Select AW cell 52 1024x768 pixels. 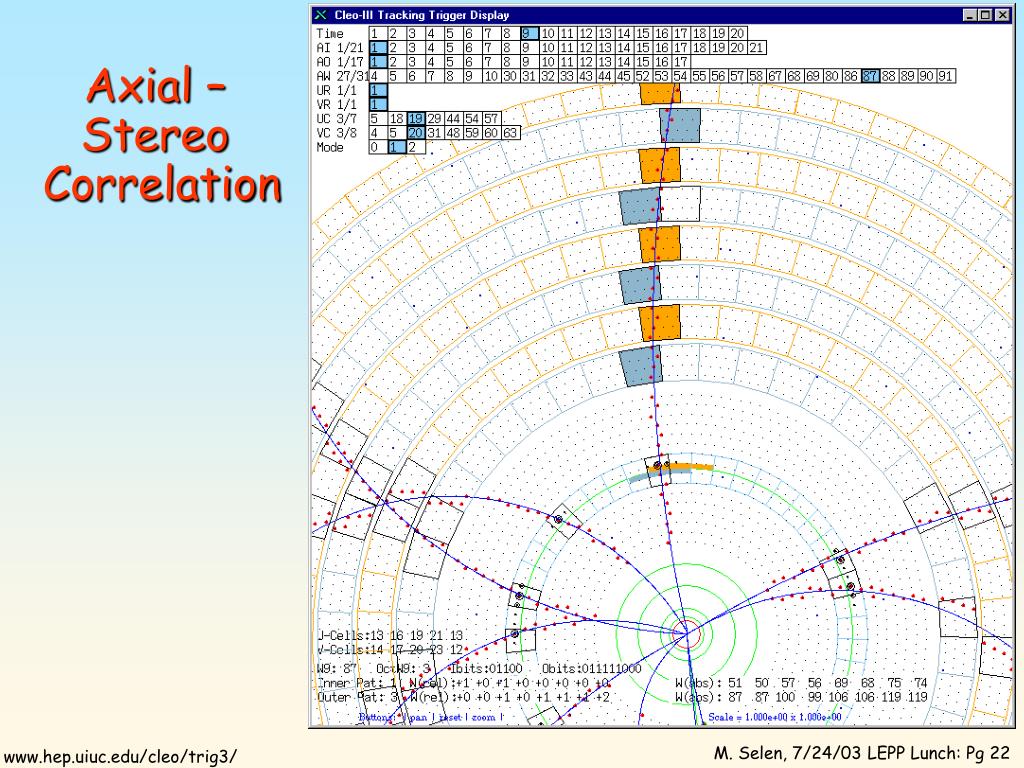[643, 76]
